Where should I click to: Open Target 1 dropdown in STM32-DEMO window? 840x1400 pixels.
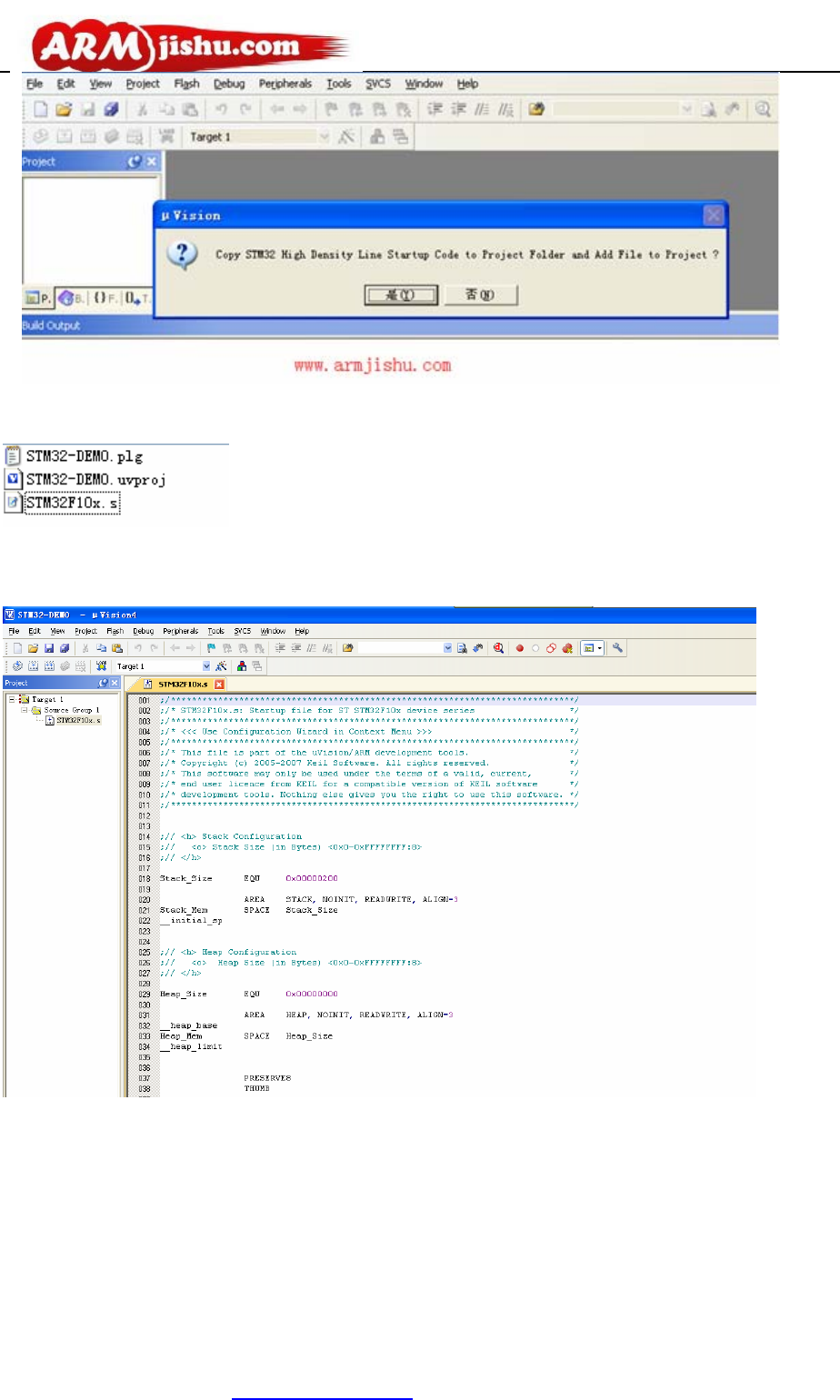point(206,666)
